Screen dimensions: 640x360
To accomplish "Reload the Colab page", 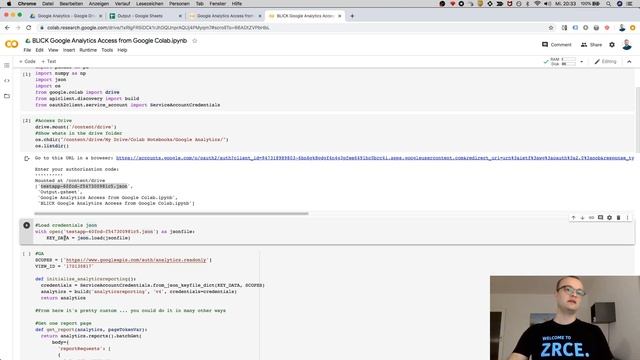I will (29, 28).
